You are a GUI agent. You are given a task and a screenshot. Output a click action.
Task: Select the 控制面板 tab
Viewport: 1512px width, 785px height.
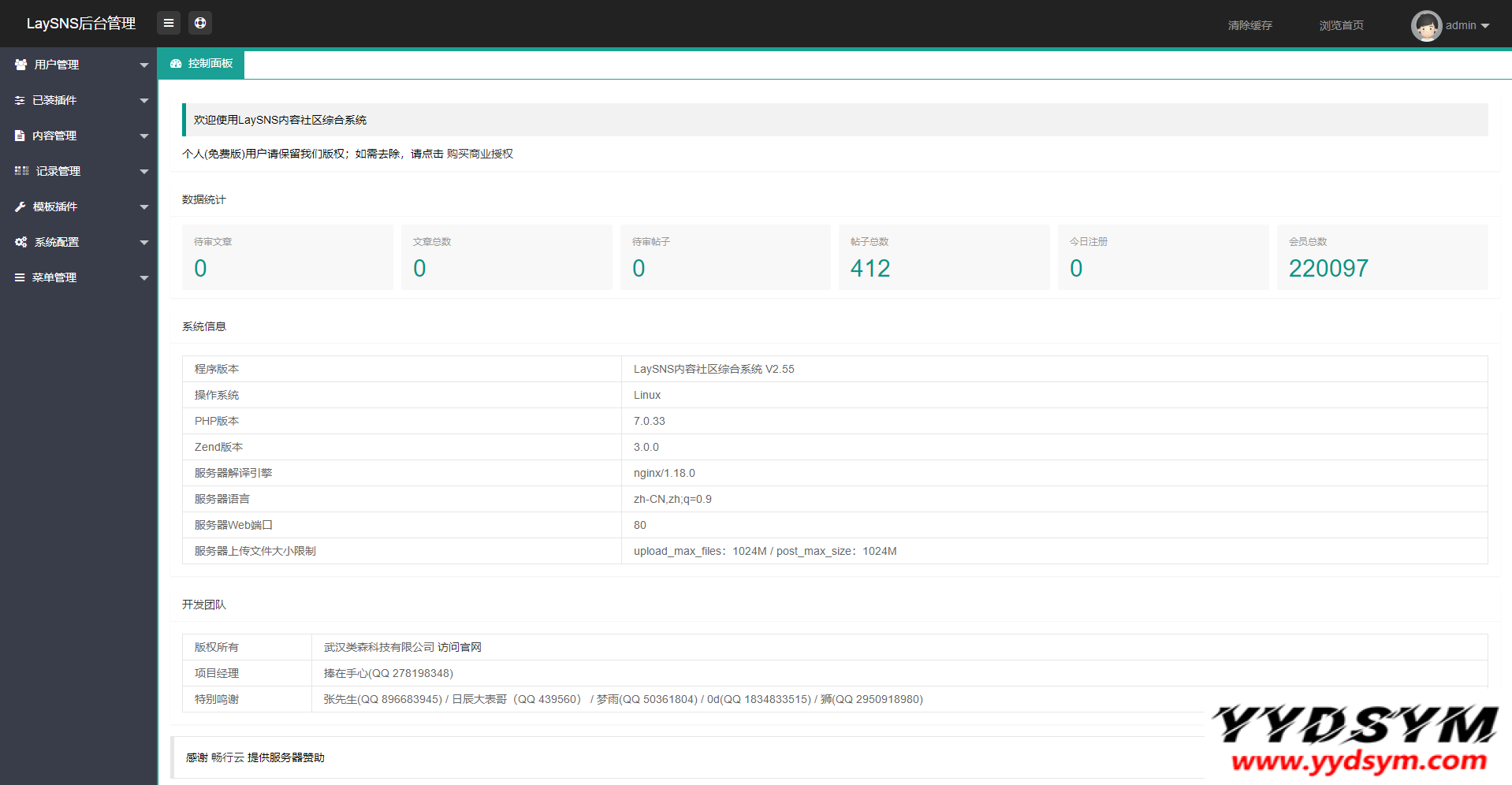point(202,64)
